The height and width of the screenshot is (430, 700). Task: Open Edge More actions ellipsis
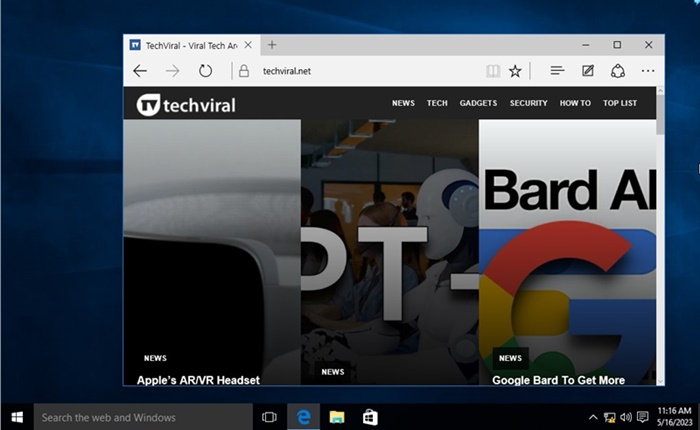pos(648,71)
